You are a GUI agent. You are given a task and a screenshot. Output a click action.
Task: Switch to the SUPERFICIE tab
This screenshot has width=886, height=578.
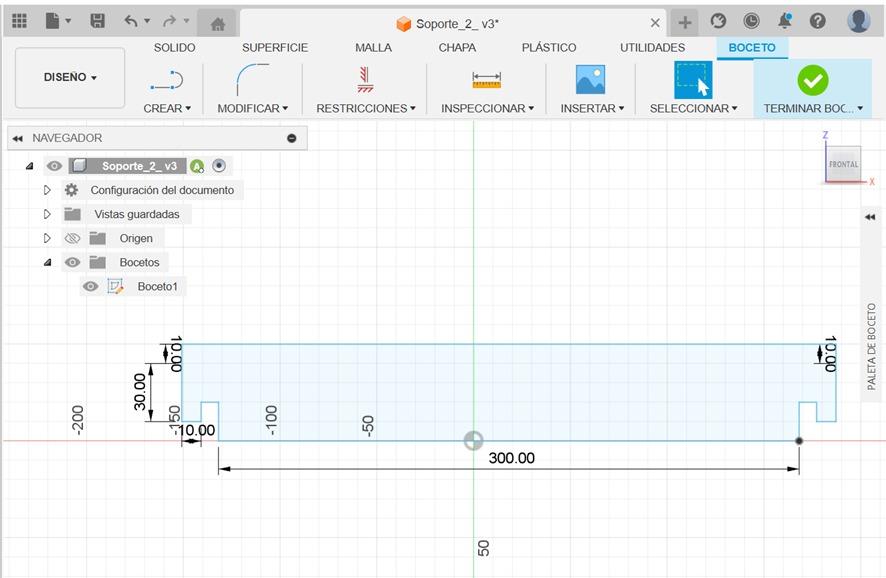(275, 48)
